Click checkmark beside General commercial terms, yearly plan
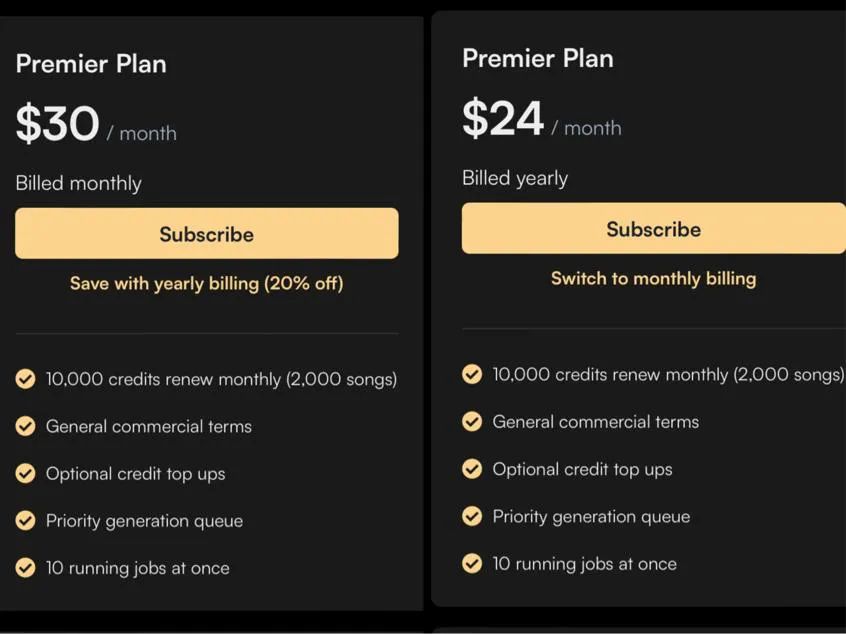The width and height of the screenshot is (846, 634). (x=472, y=421)
